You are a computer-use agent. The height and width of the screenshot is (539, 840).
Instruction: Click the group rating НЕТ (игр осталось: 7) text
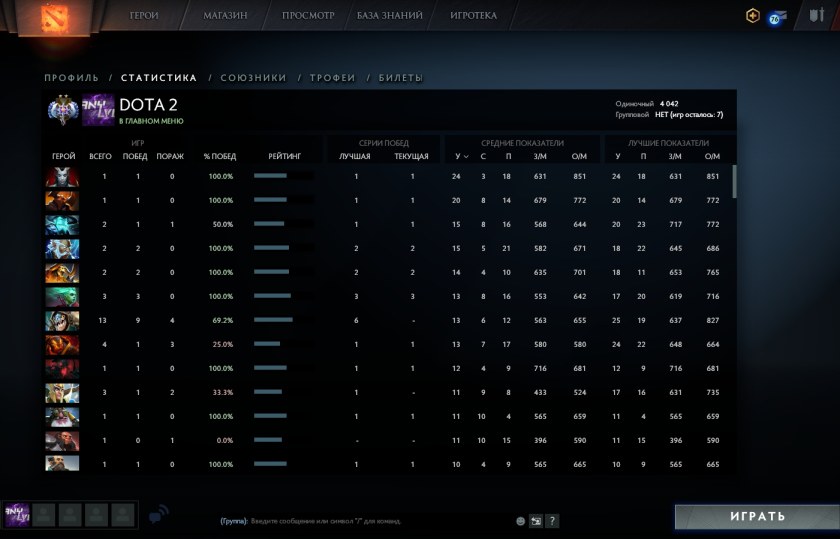(x=689, y=115)
